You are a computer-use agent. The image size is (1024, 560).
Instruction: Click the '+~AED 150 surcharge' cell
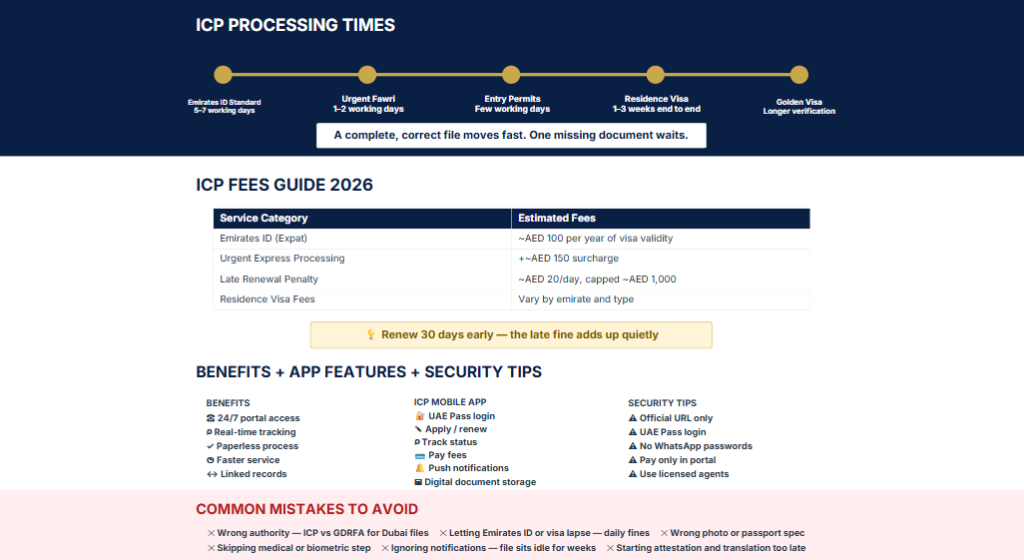pyautogui.click(x=660, y=258)
